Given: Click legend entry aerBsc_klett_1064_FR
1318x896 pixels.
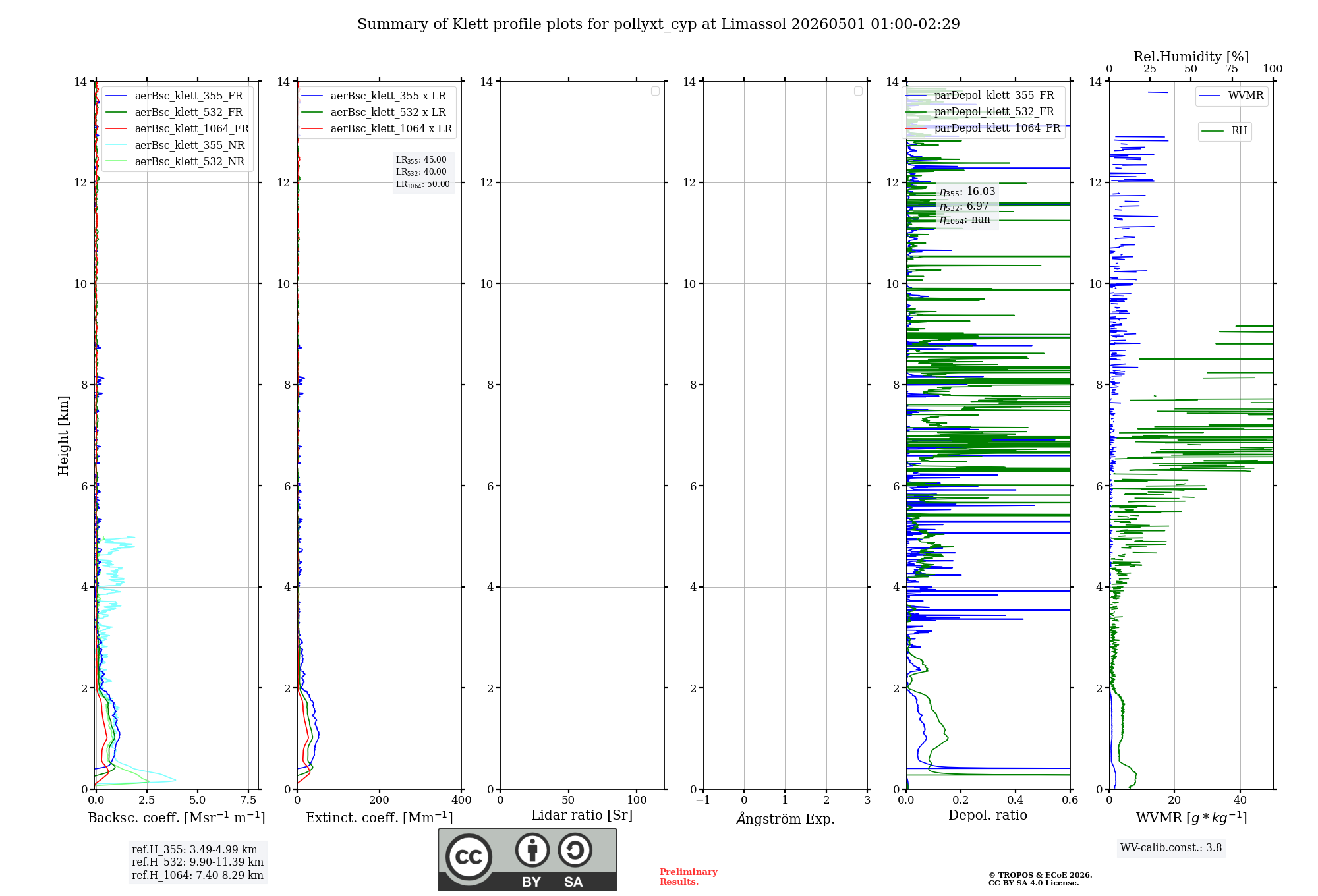Looking at the screenshot, I should [177, 129].
